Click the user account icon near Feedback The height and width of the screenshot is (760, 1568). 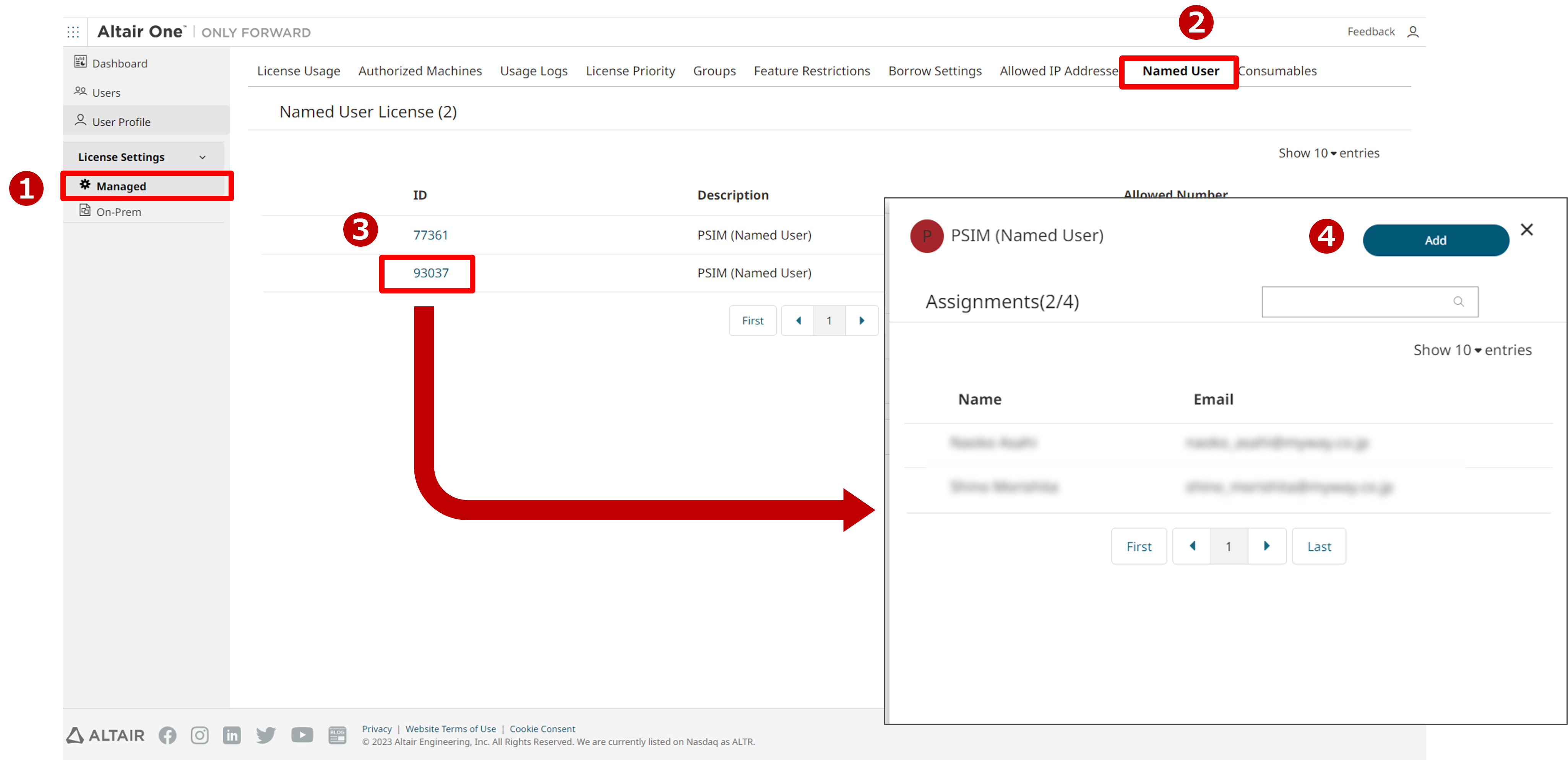click(1413, 32)
